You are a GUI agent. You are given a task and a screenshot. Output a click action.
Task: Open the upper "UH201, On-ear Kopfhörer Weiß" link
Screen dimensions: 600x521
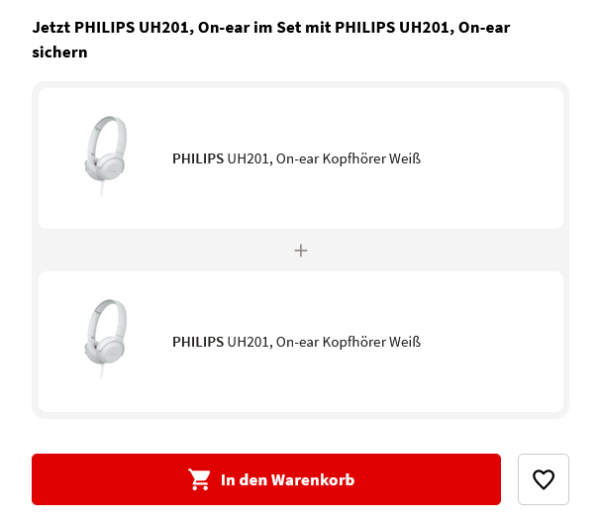pos(323,158)
